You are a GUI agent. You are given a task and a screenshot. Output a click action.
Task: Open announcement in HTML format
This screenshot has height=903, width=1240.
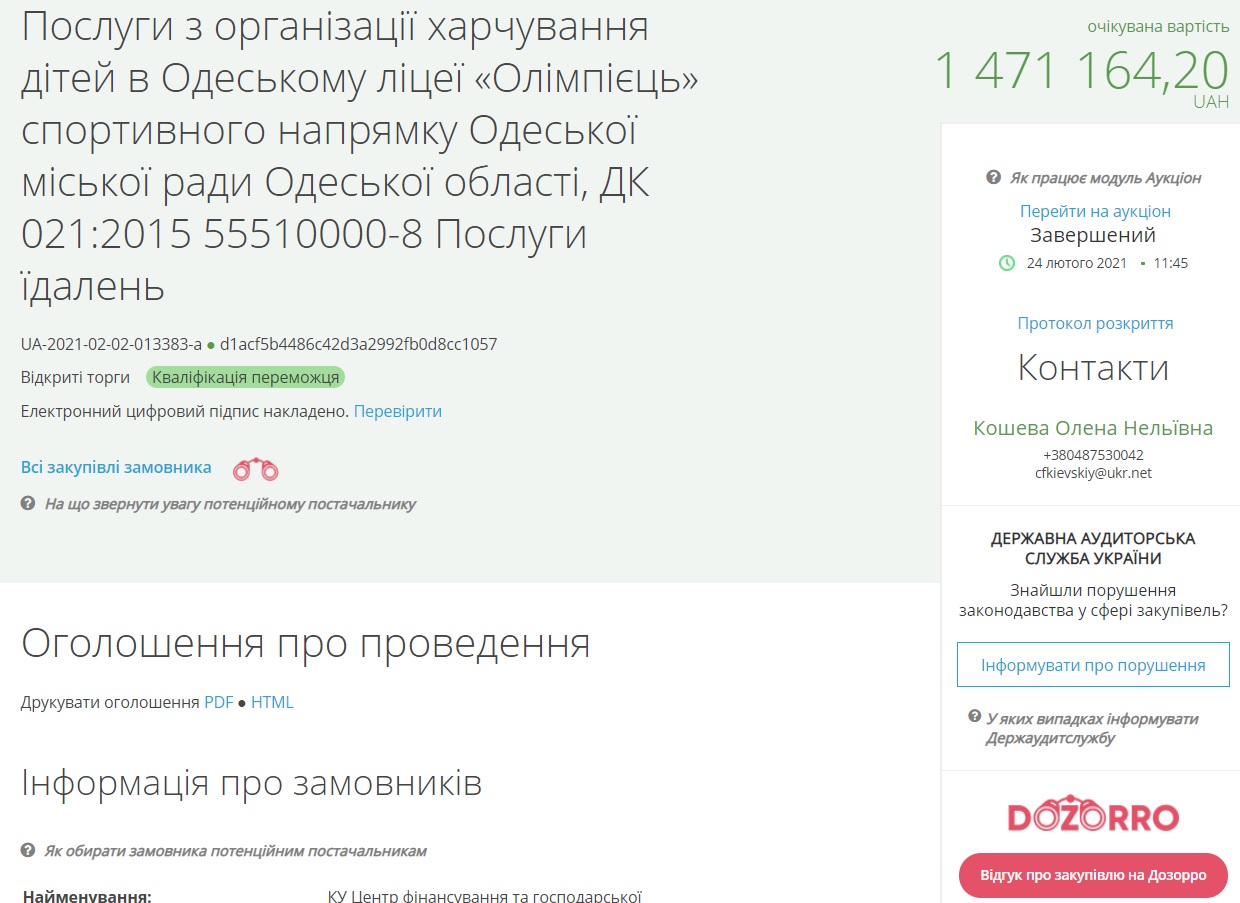point(272,702)
